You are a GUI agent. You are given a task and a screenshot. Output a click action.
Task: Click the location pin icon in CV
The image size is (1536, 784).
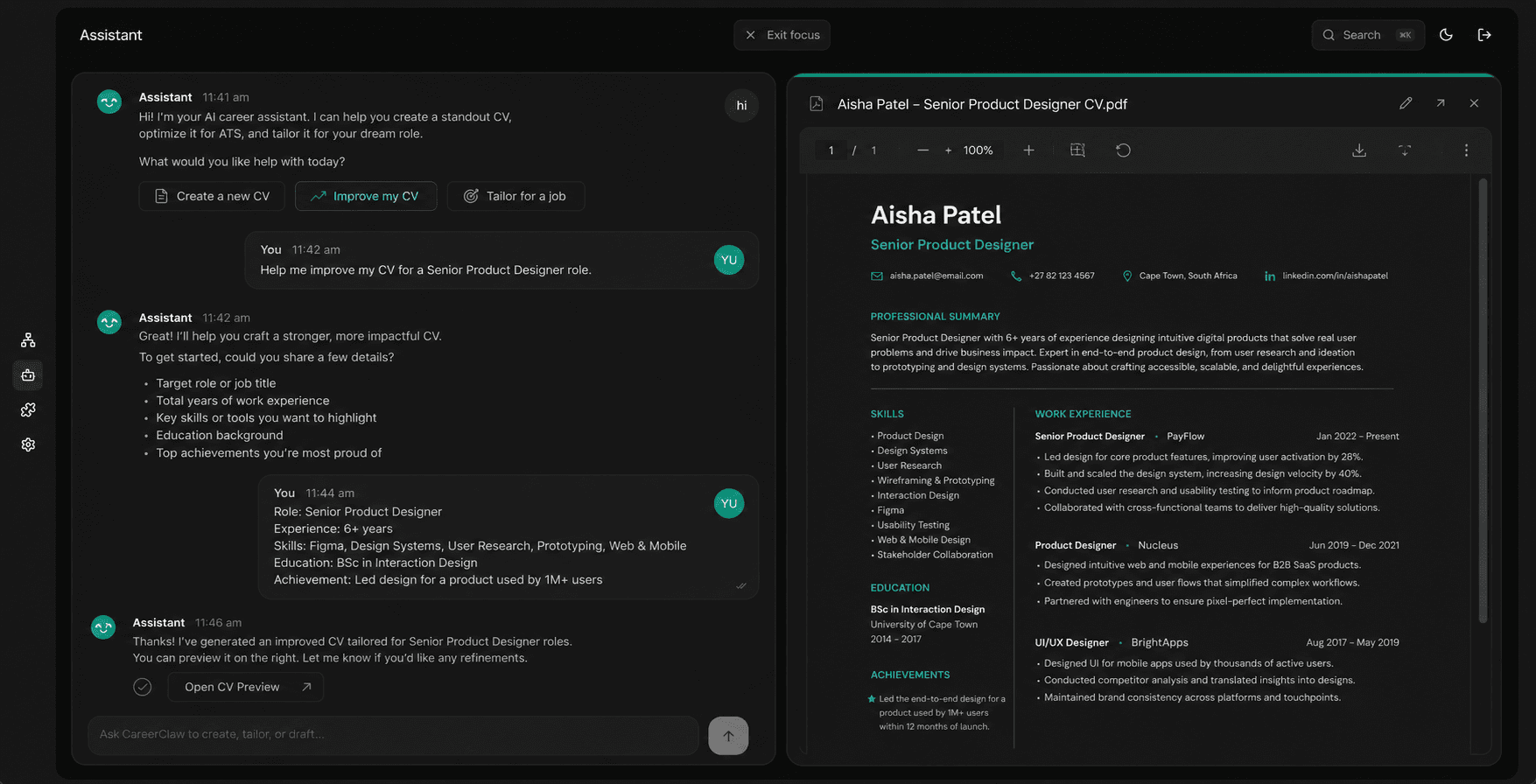click(x=1127, y=276)
